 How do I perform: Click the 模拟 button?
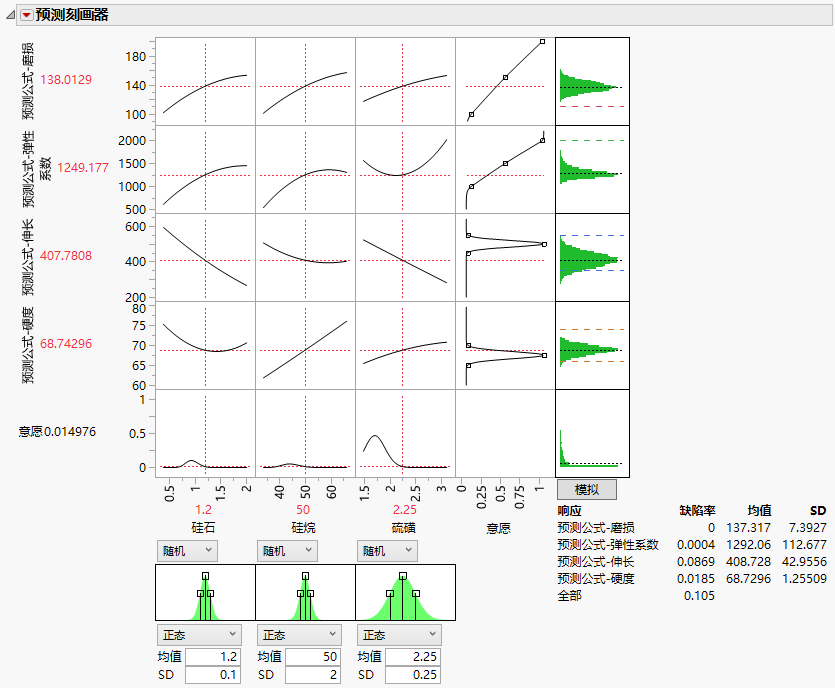tap(586, 490)
